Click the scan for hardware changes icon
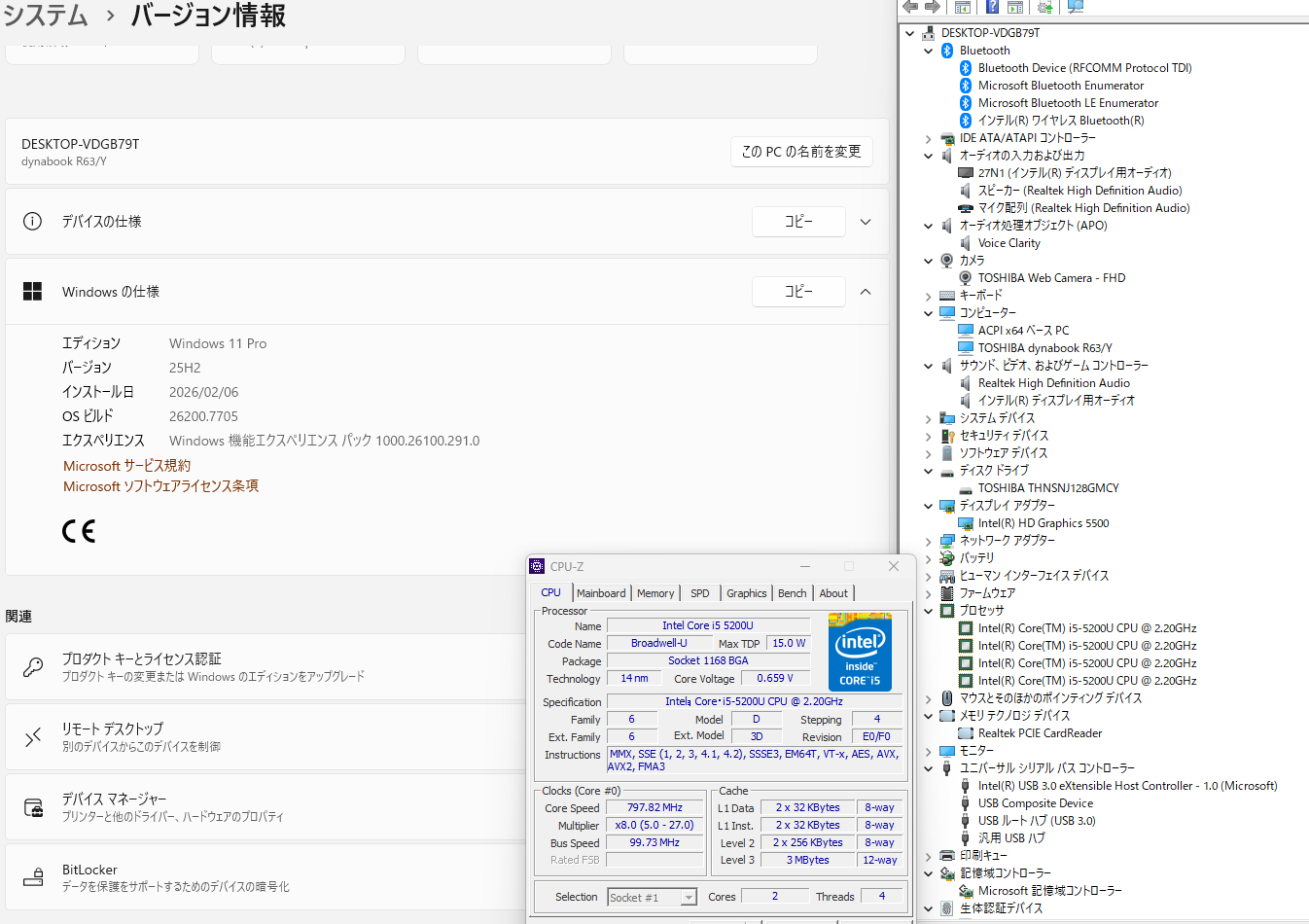The image size is (1309, 924). [x=1076, y=7]
